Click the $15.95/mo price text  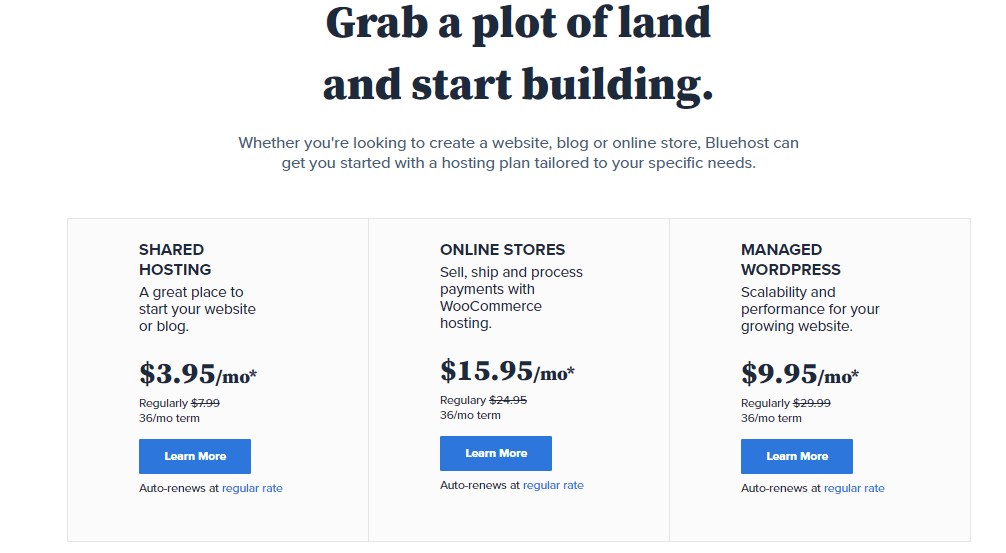click(507, 371)
